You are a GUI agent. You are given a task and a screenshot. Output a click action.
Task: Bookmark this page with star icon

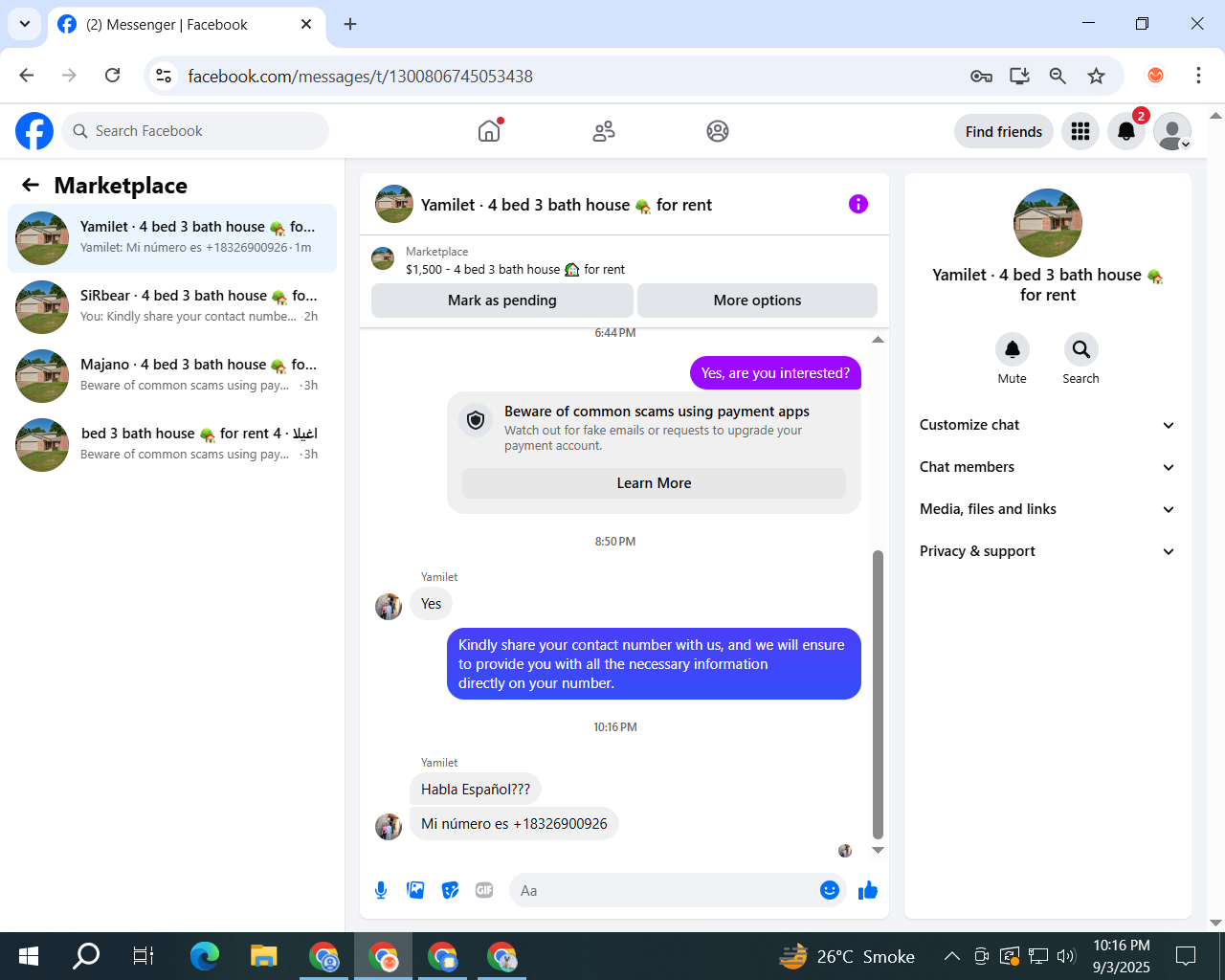pyautogui.click(x=1097, y=76)
